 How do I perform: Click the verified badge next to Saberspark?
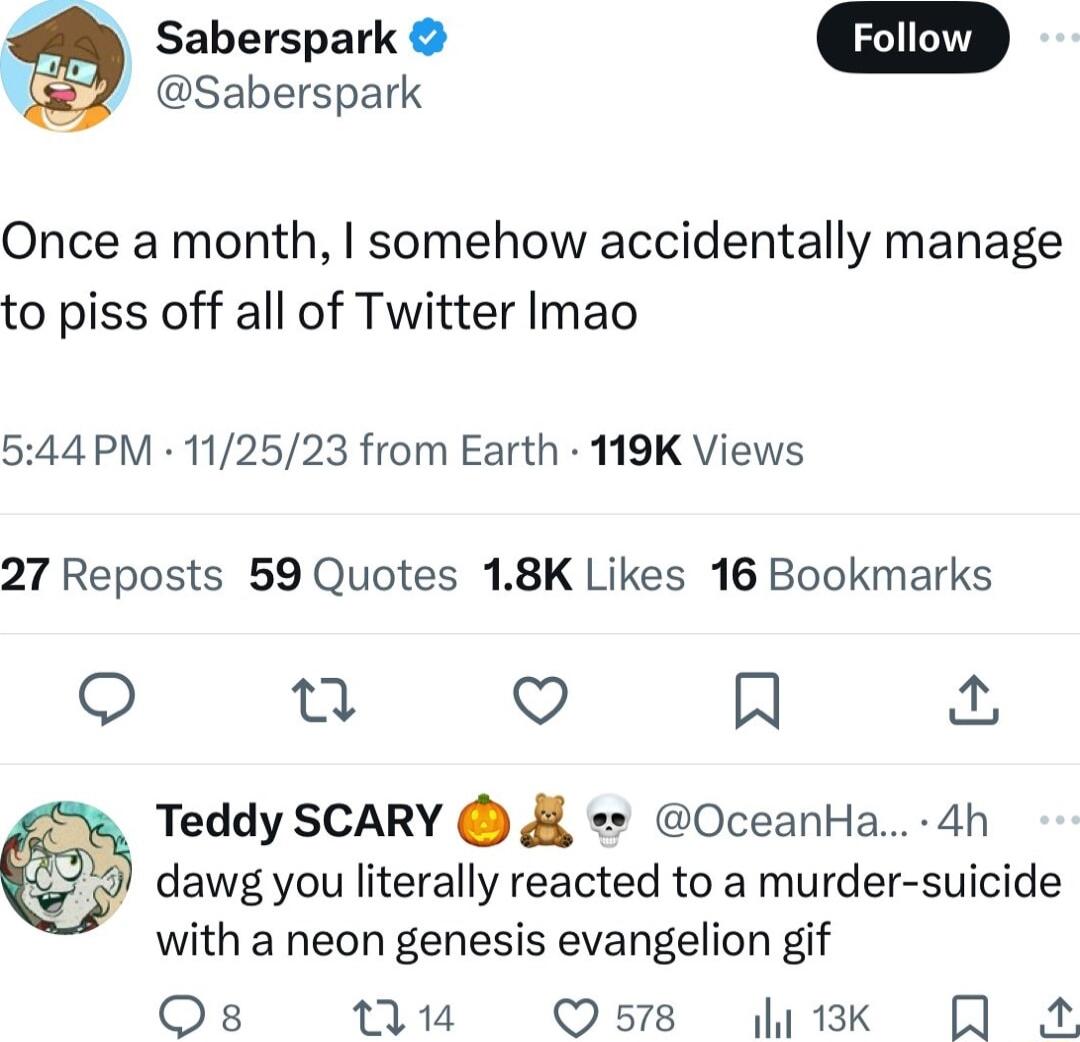point(428,37)
